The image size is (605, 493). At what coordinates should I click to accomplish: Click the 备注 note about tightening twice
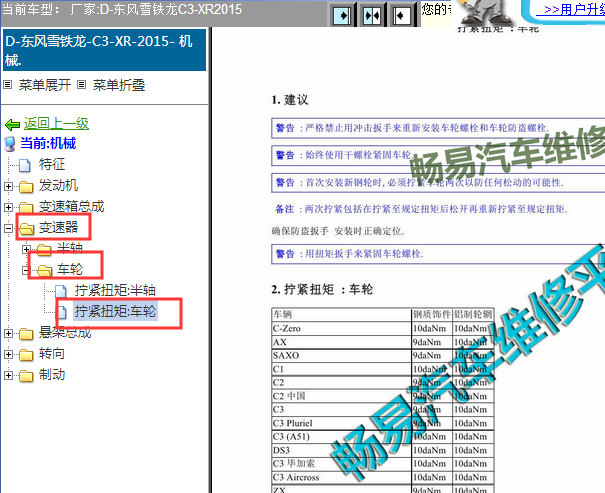[421, 209]
